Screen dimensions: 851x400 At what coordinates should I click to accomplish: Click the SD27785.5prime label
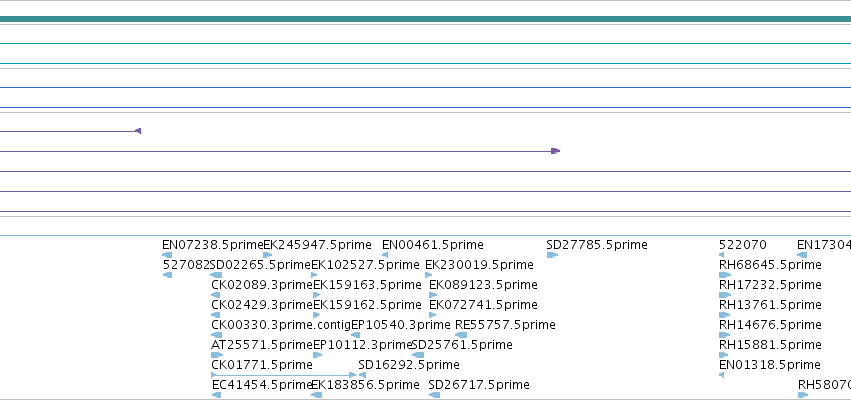tap(597, 245)
